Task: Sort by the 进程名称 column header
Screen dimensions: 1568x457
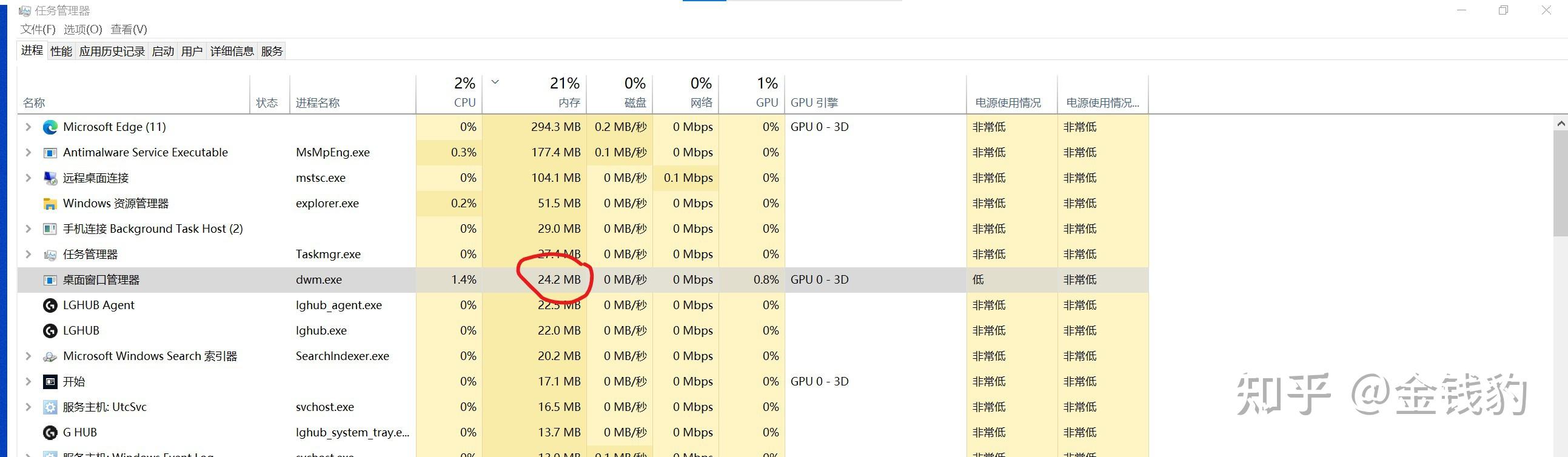Action: [353, 95]
